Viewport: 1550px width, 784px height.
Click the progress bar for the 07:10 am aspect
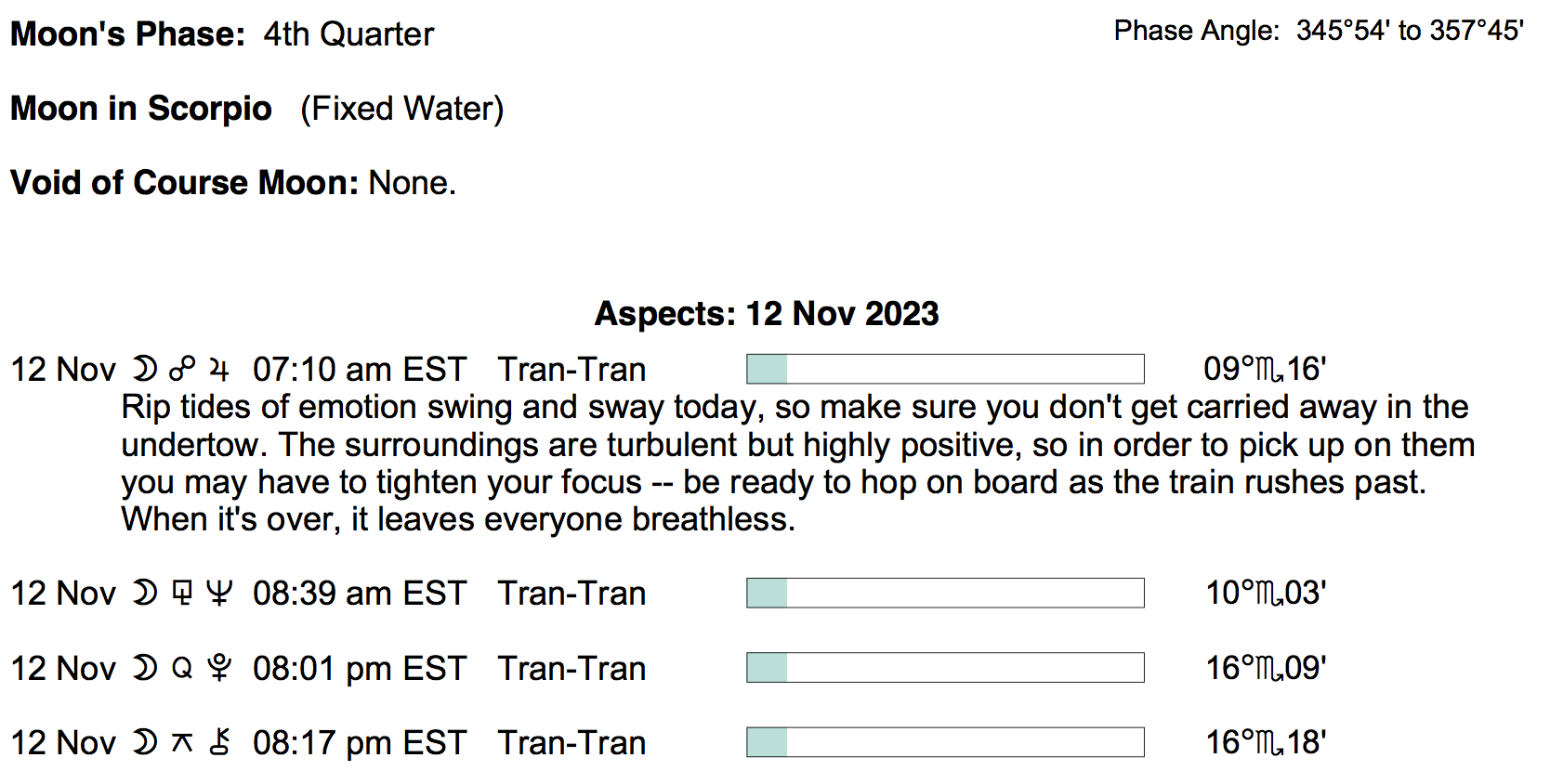[x=945, y=369]
